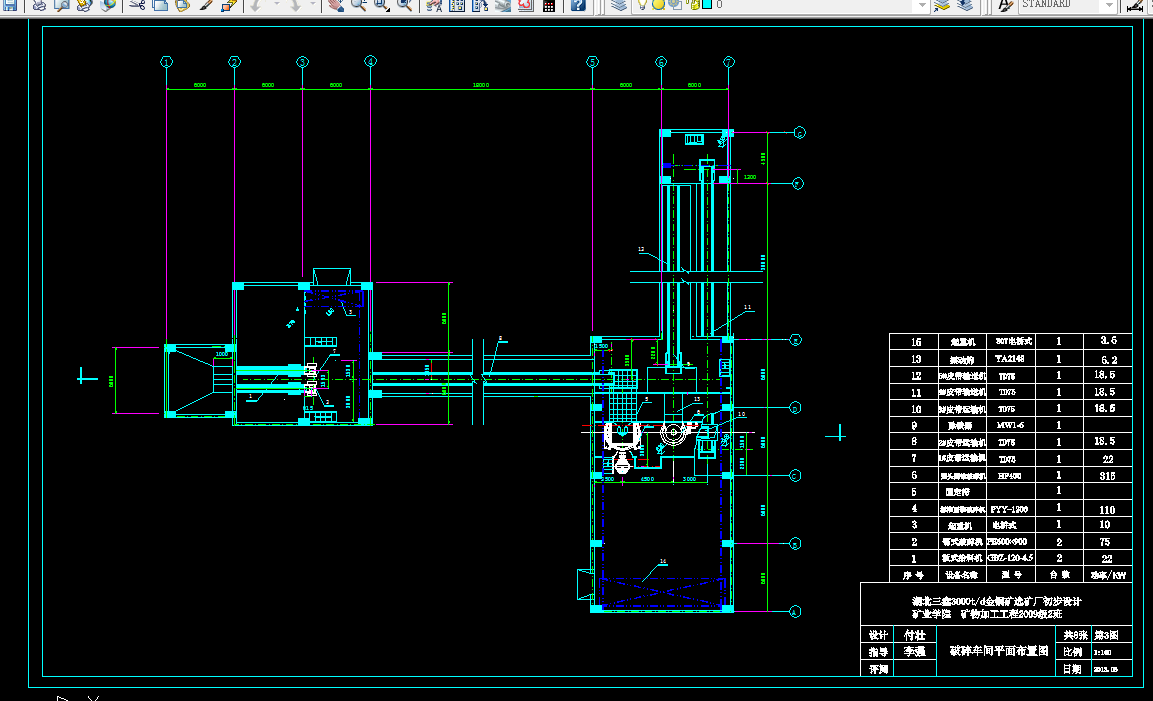Toggle layer 0 lock padlock
Viewport: 1153px width, 701px height.
[693, 4]
